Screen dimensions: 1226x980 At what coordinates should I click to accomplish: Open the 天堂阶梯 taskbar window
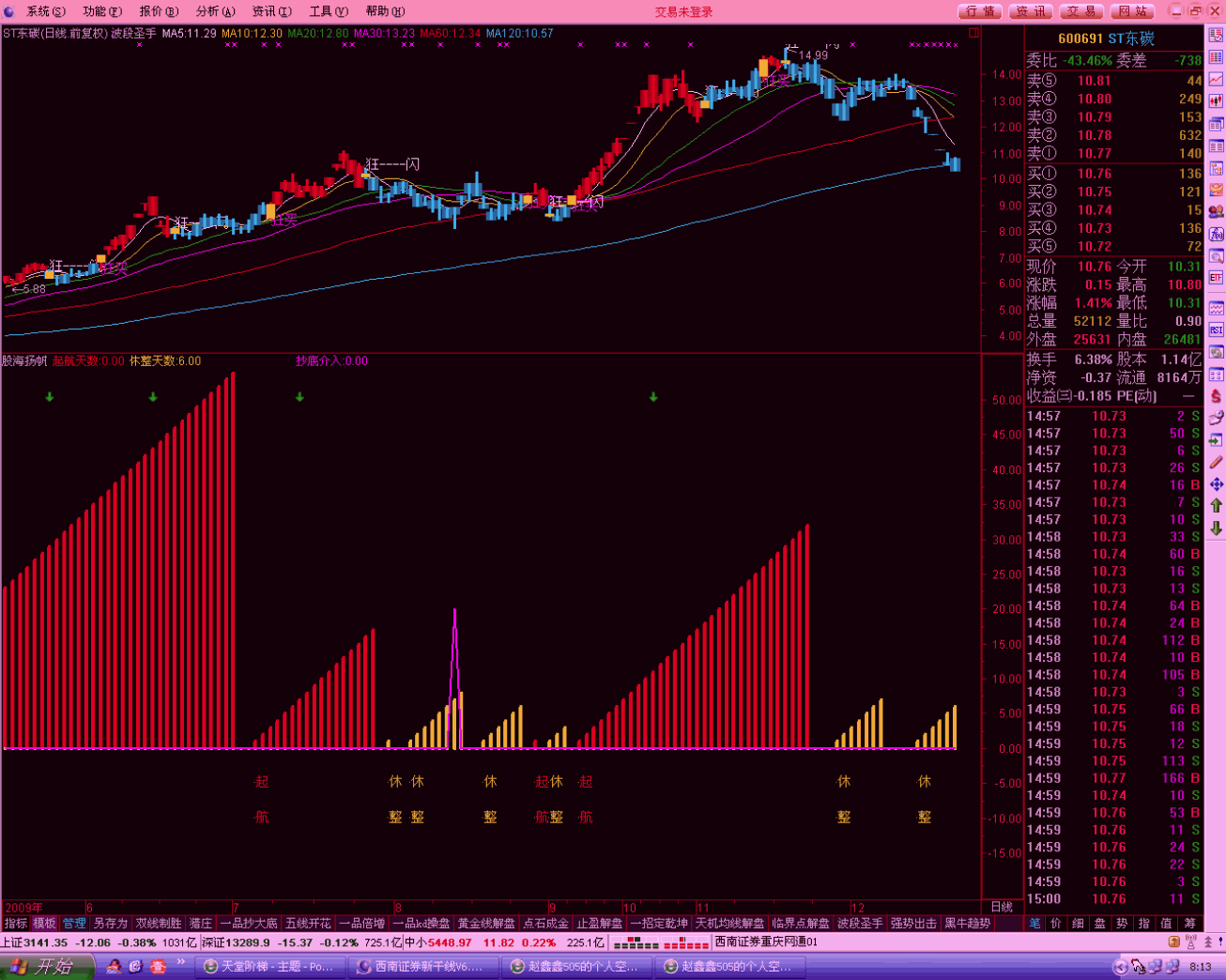click(x=270, y=966)
